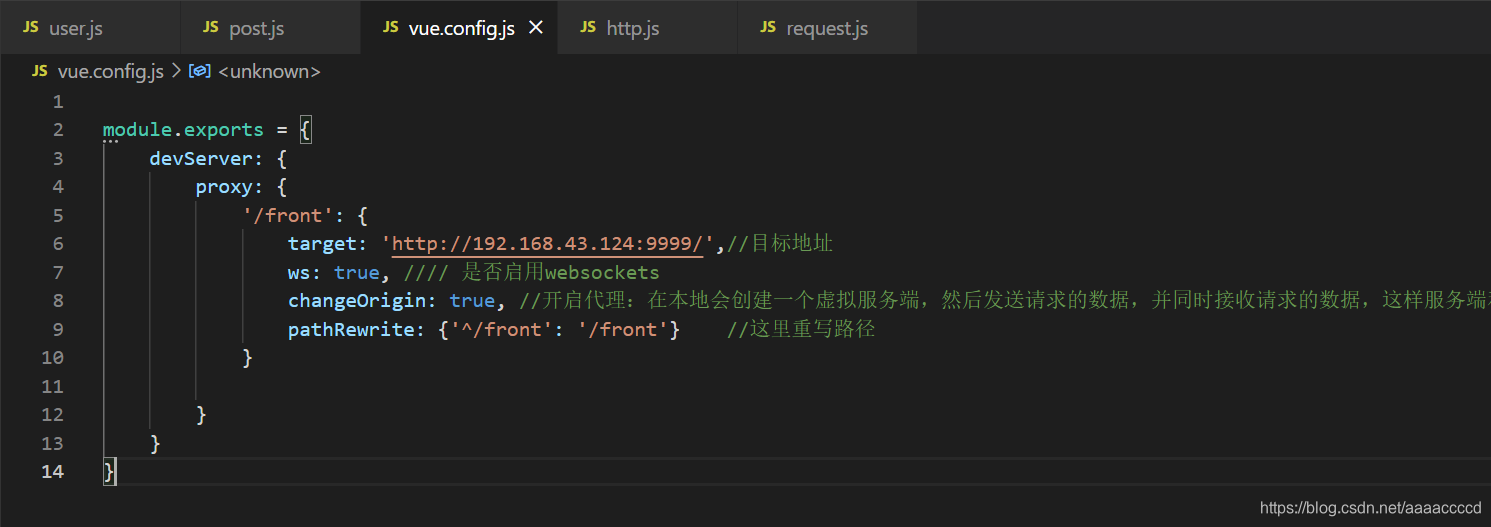Click the JS file icon in breadcrumb

coord(40,71)
